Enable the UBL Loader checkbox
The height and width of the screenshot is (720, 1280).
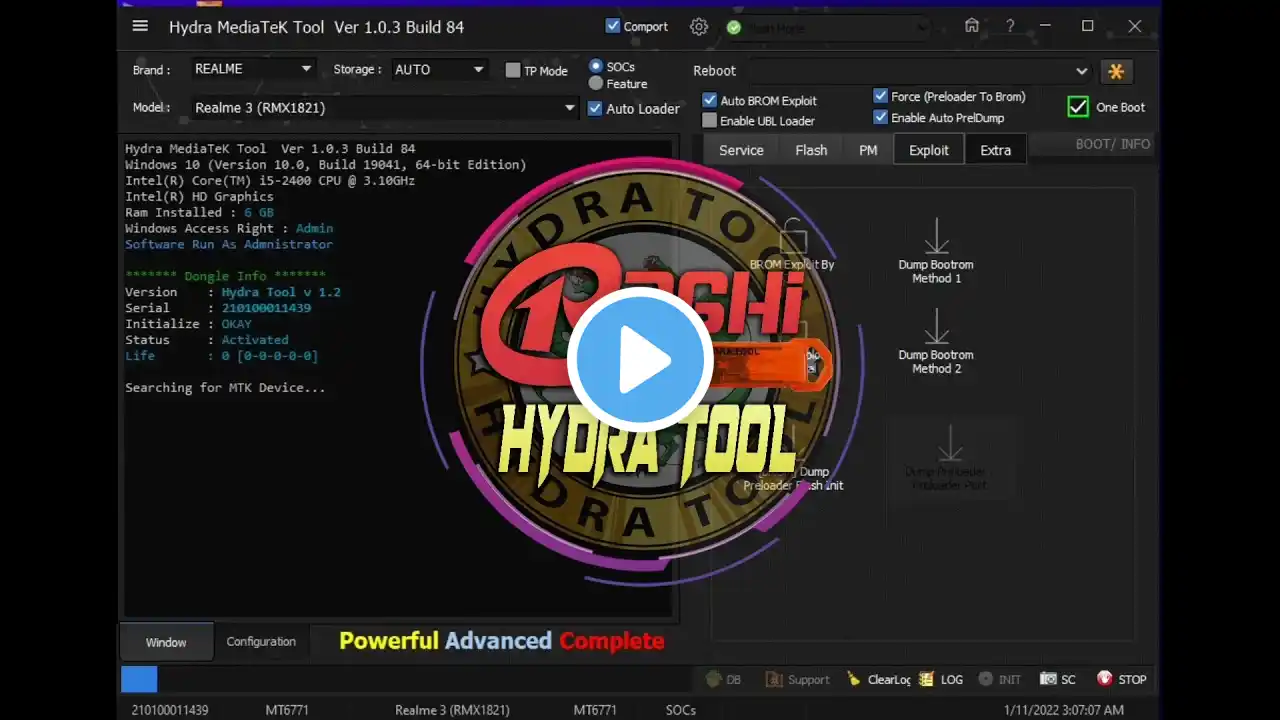(710, 120)
